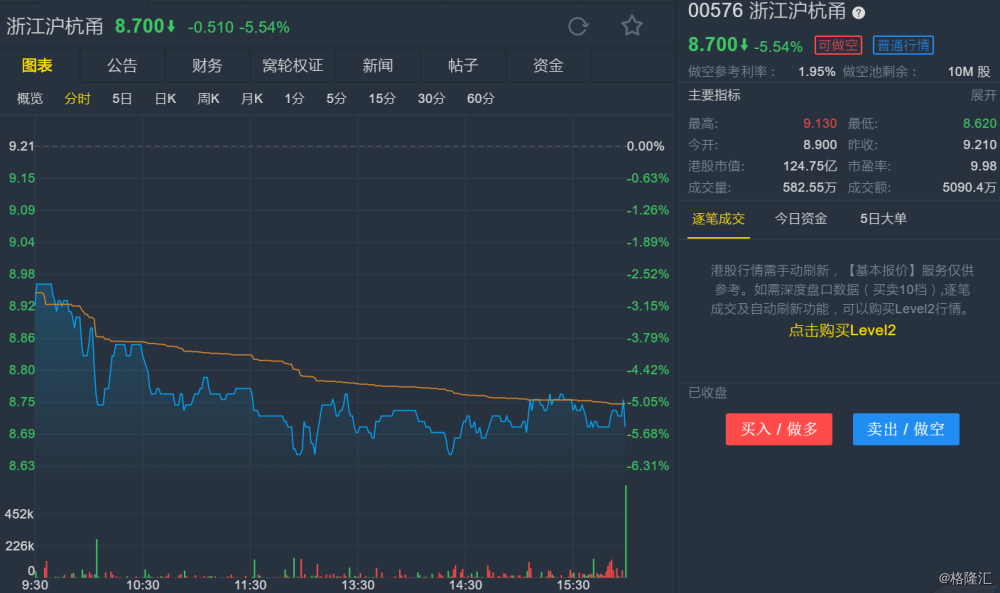Image resolution: width=1000 pixels, height=593 pixels.
Task: Click the 点击购买Level2 link
Action: tap(842, 330)
